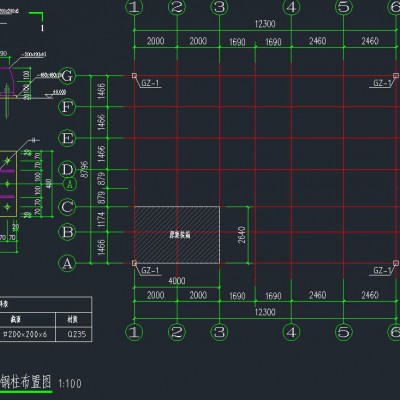The image size is (400, 400).
Task: Select the Q235 material table cell
Action: click(x=77, y=334)
